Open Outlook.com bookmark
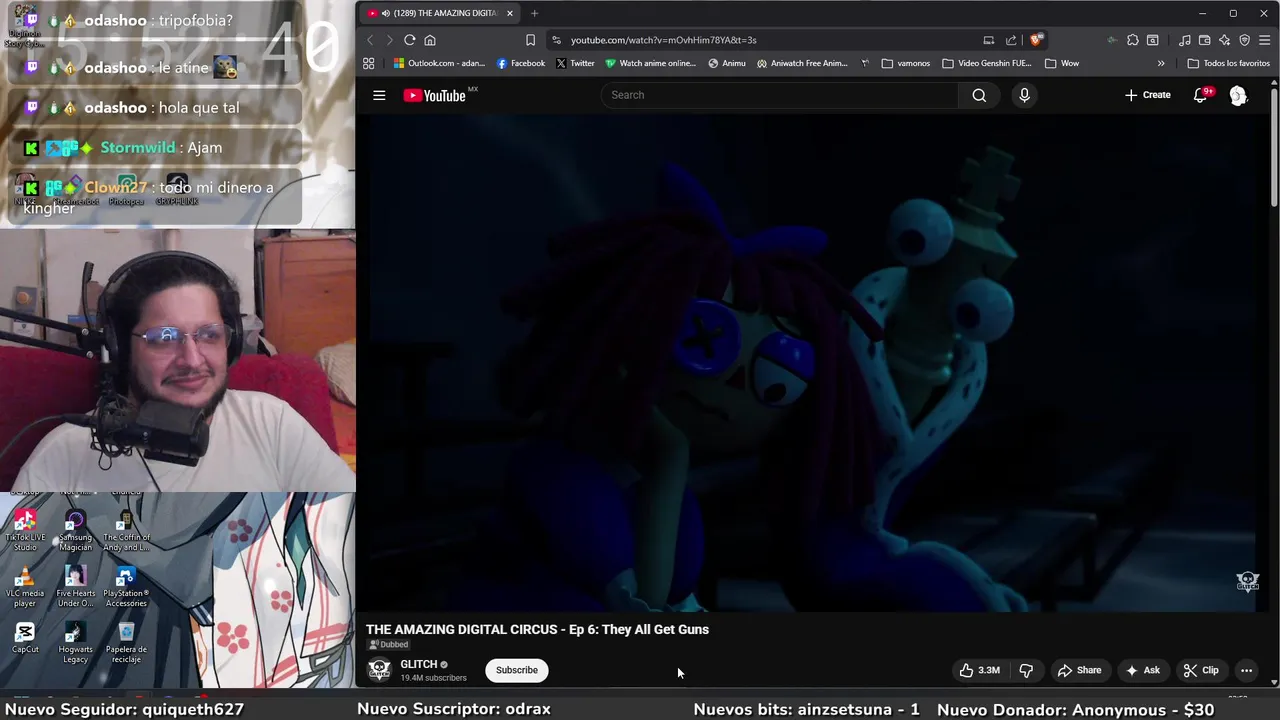1280x720 pixels. click(x=439, y=63)
